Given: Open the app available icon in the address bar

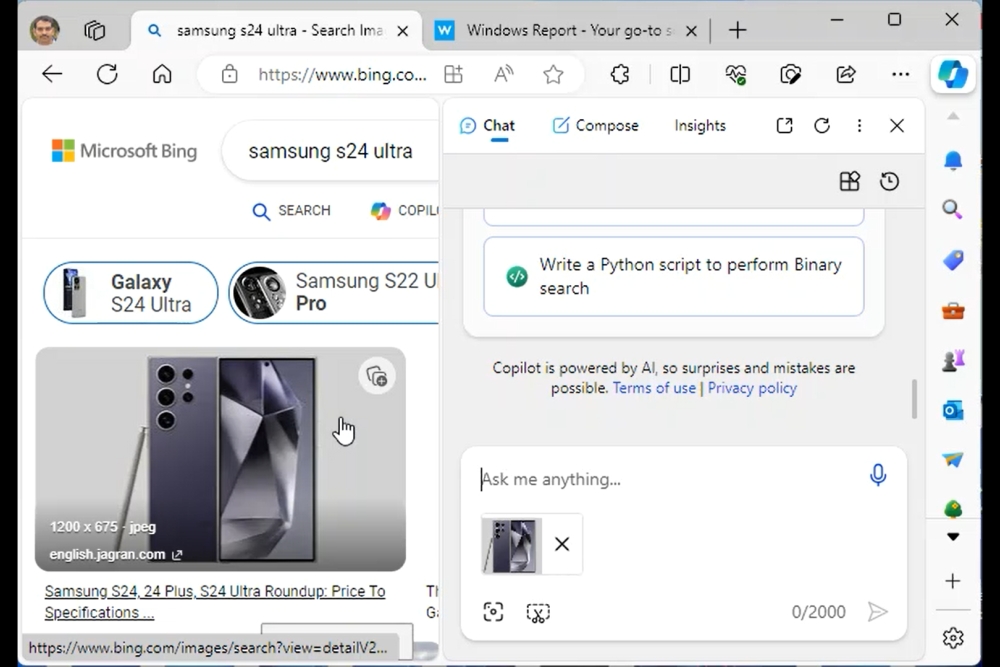Looking at the screenshot, I should click(453, 75).
